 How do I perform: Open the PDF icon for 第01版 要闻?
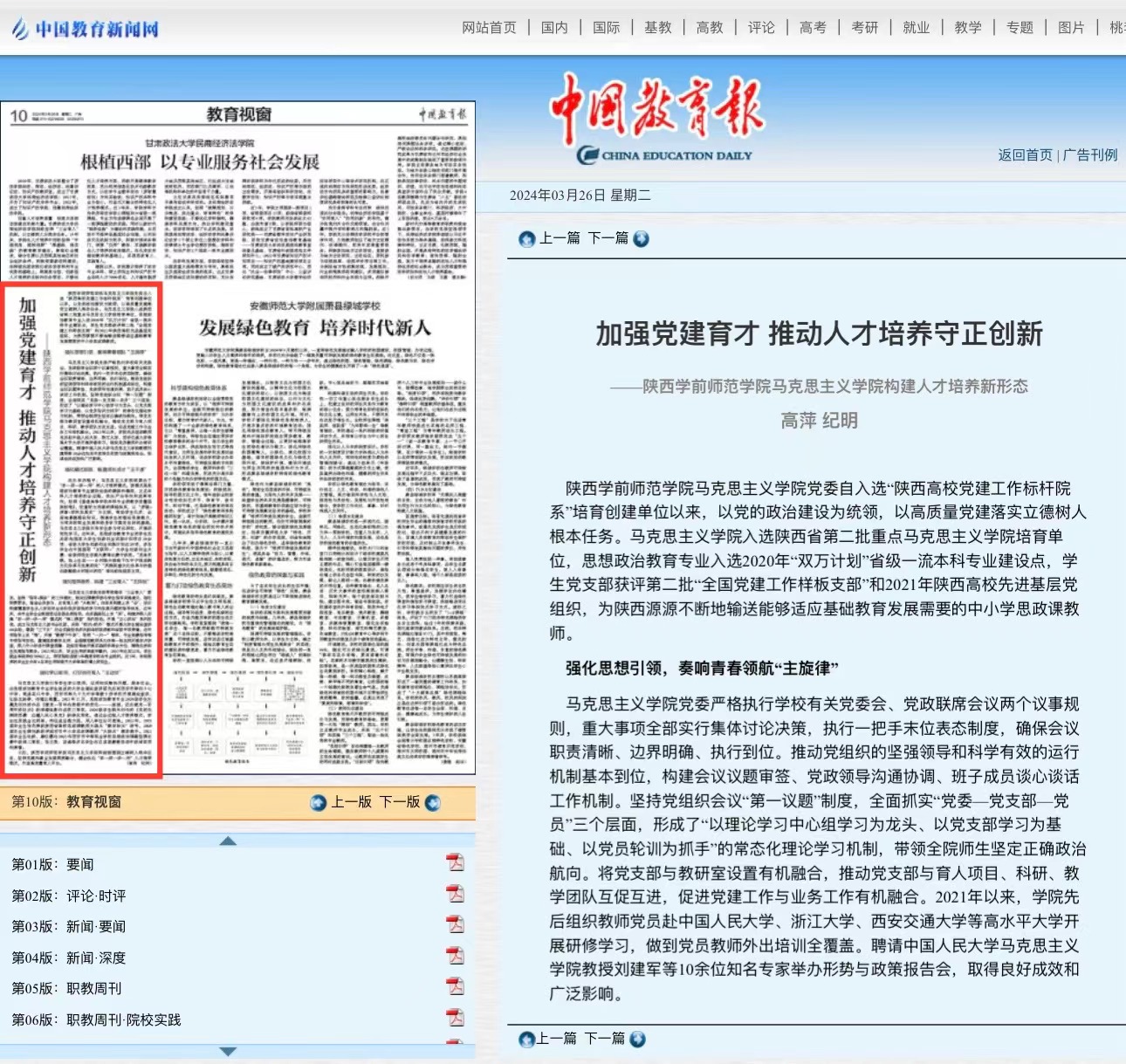pyautogui.click(x=455, y=862)
